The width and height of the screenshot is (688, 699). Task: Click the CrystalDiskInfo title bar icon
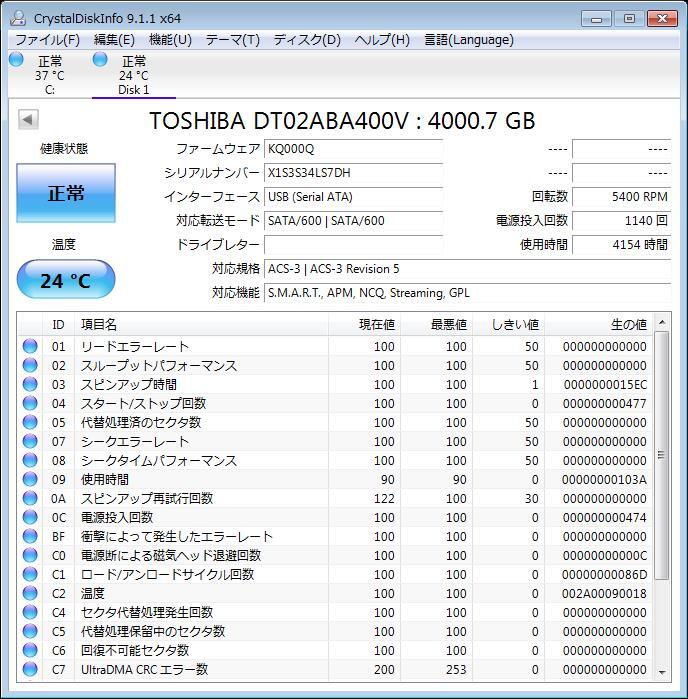[x=18, y=18]
